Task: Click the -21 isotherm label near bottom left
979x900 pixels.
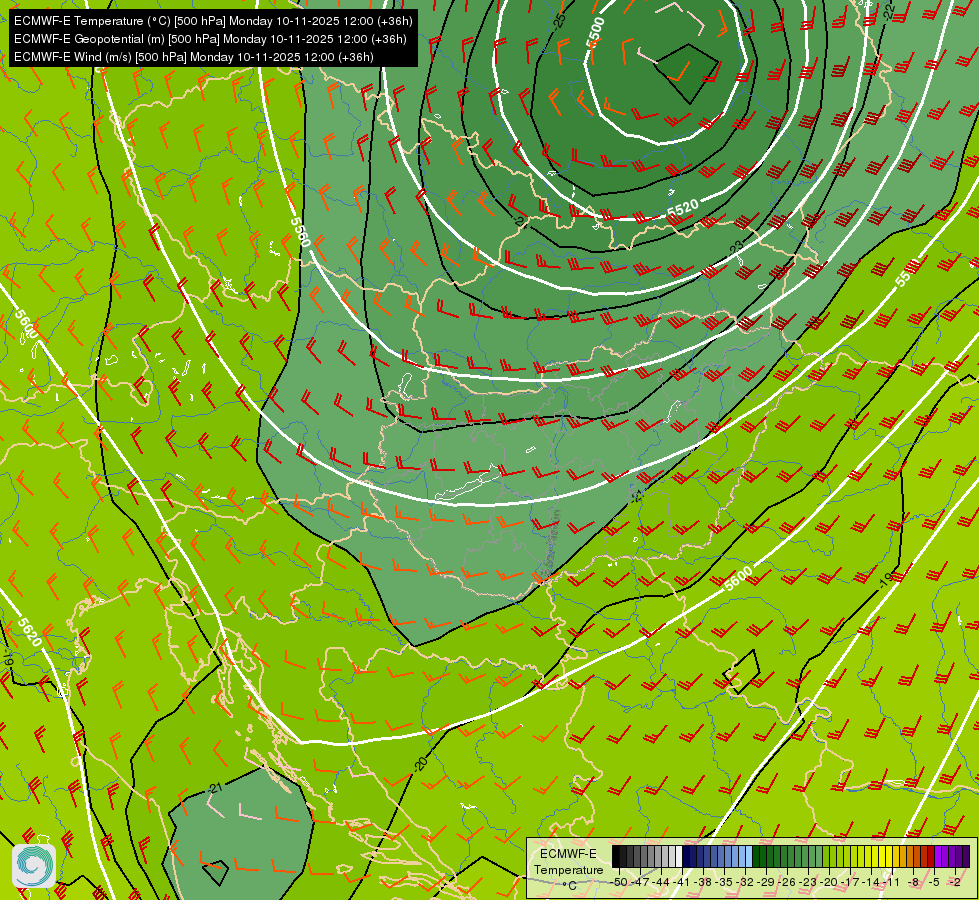Action: (x=215, y=788)
